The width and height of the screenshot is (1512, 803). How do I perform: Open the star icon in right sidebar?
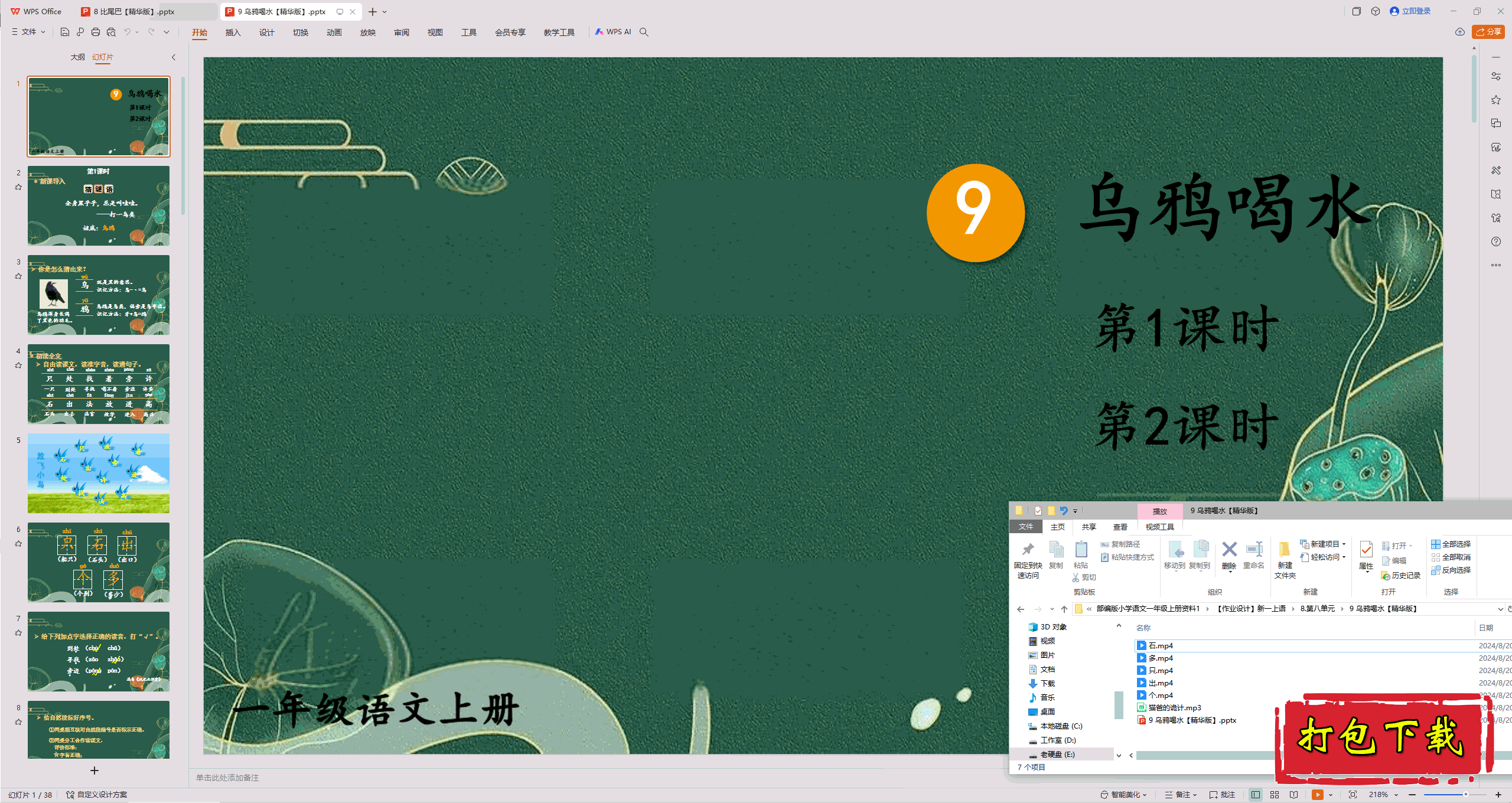click(1496, 100)
